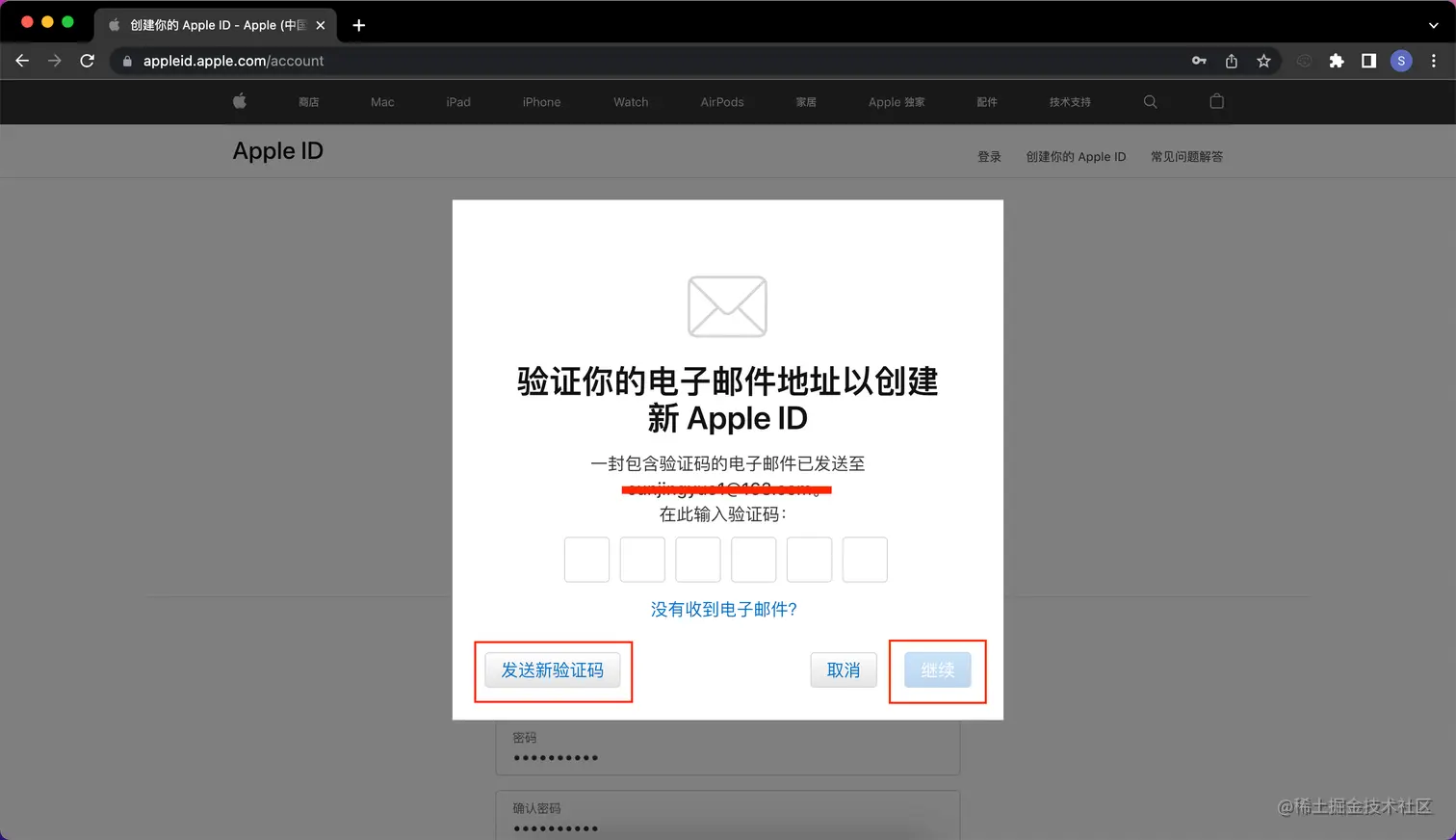Viewport: 1456px width, 840px height.
Task: Click the second verification code box
Action: point(642,560)
